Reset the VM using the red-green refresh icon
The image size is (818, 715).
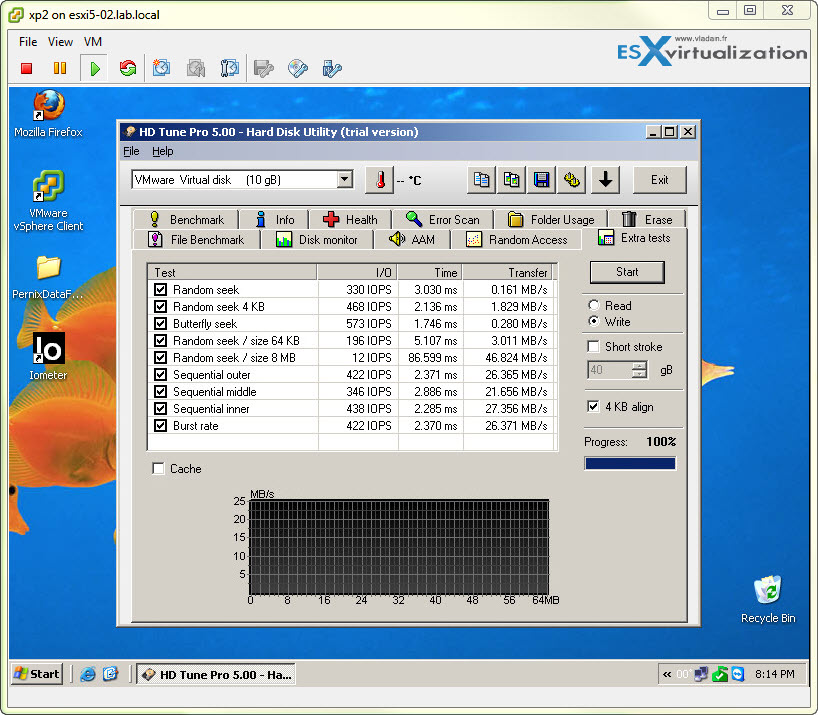point(127,68)
